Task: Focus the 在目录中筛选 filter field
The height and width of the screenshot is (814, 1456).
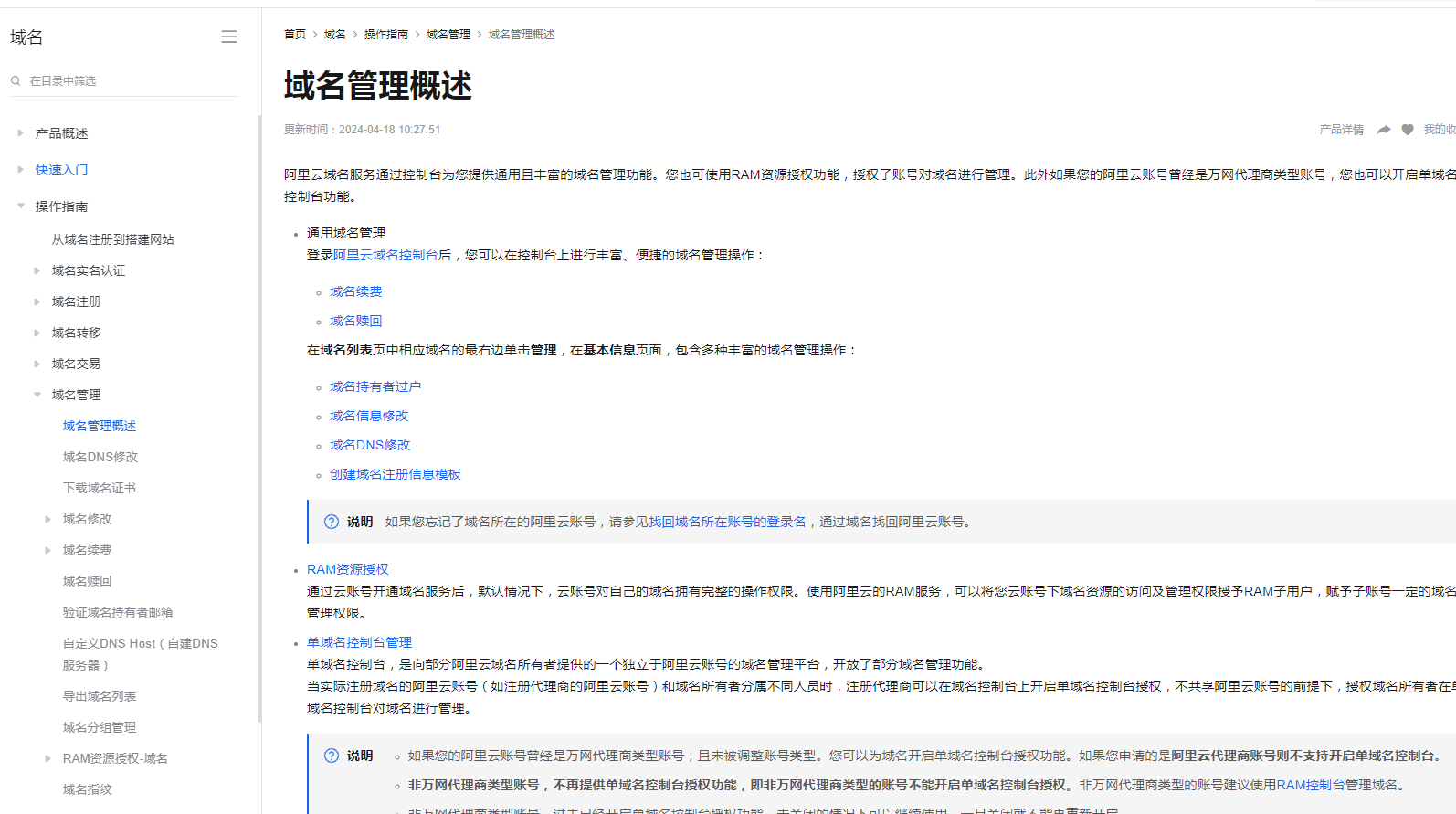Action: pos(124,80)
